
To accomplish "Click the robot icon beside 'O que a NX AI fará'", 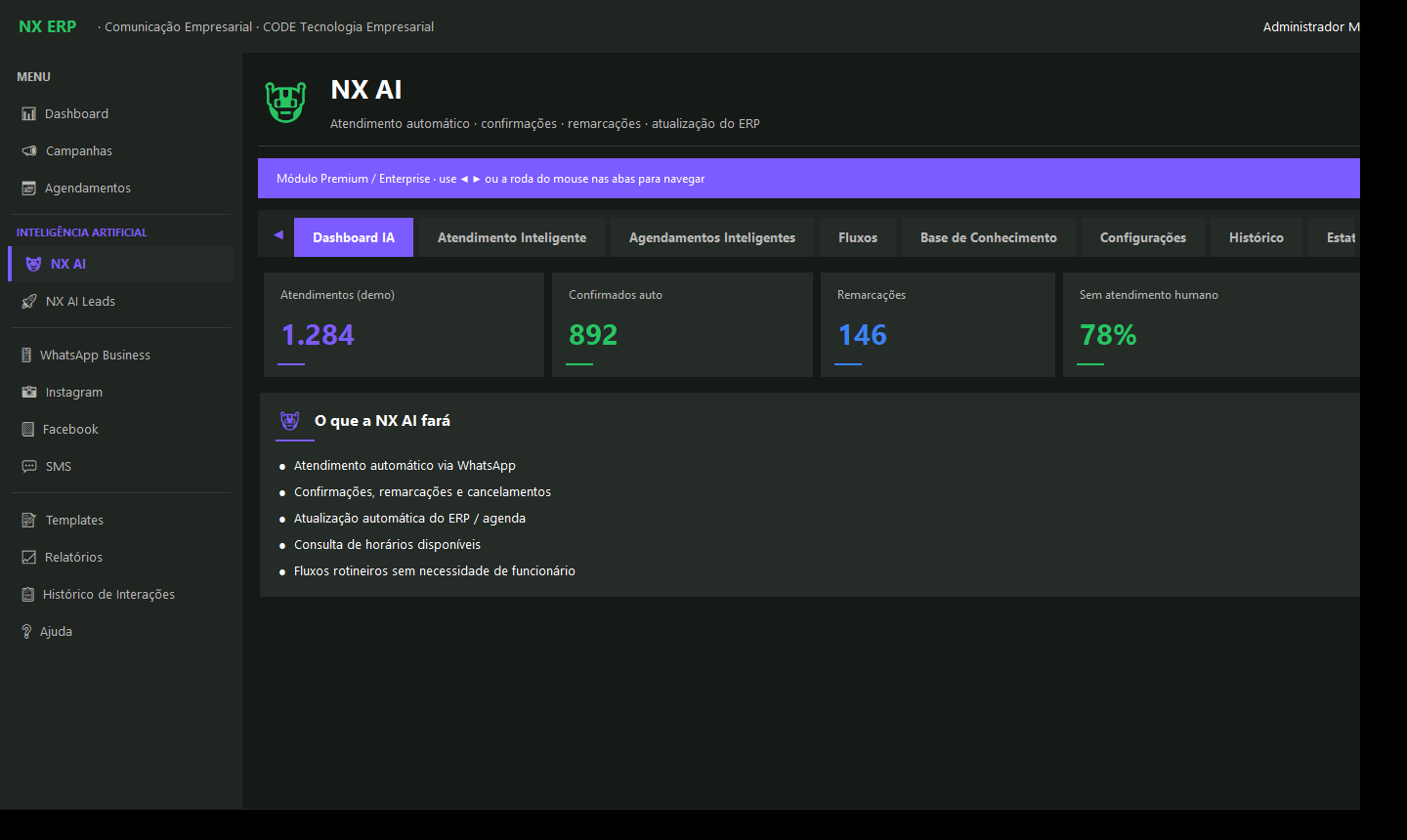I will pos(290,421).
